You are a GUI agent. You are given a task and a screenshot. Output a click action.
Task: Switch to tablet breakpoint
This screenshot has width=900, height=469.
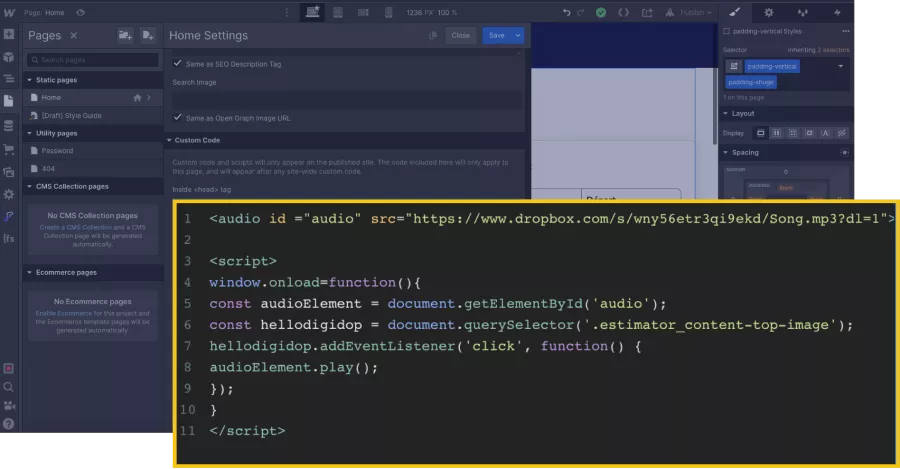pyautogui.click(x=338, y=12)
